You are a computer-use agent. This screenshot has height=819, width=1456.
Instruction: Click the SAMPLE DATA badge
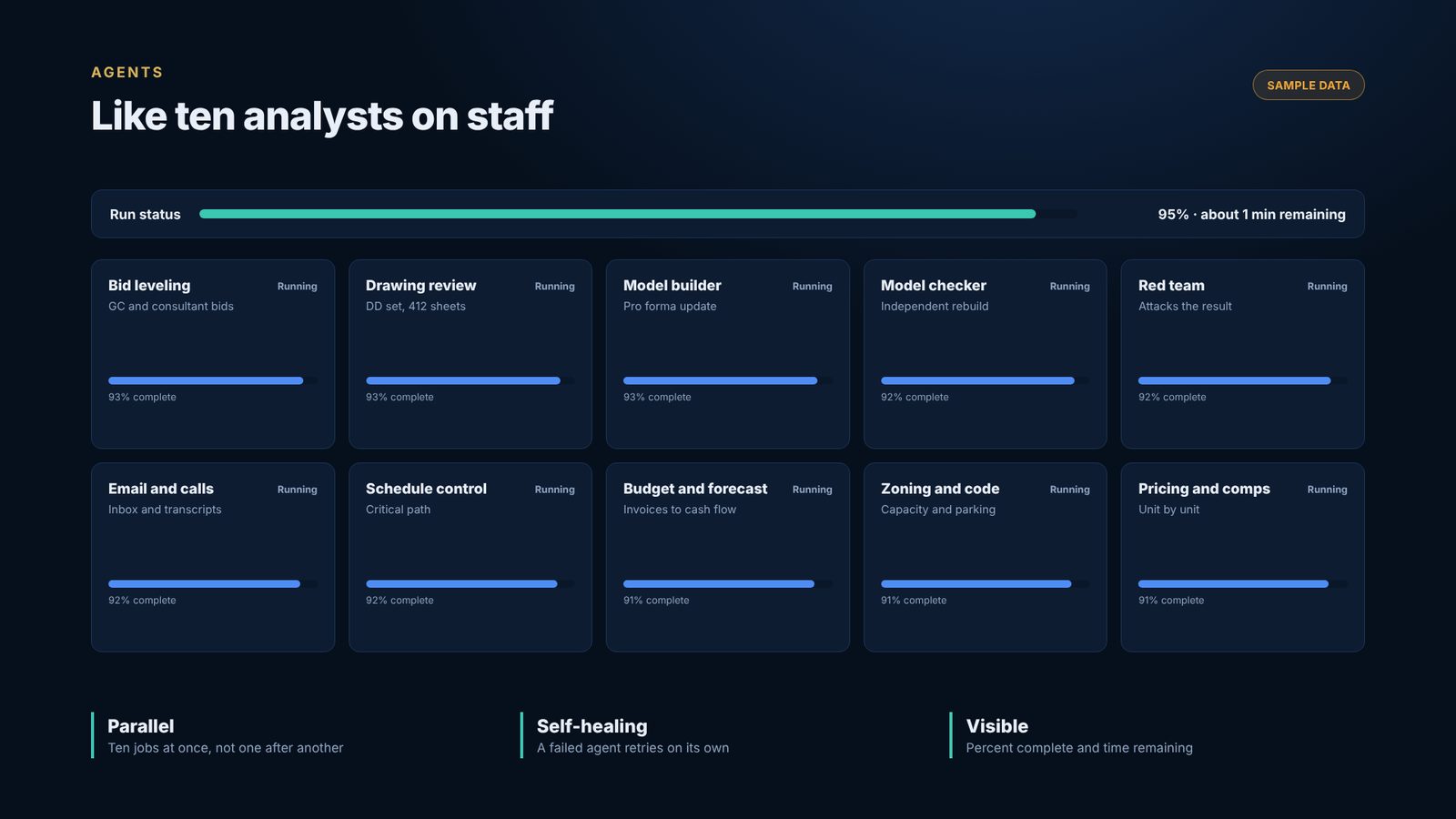click(1308, 85)
